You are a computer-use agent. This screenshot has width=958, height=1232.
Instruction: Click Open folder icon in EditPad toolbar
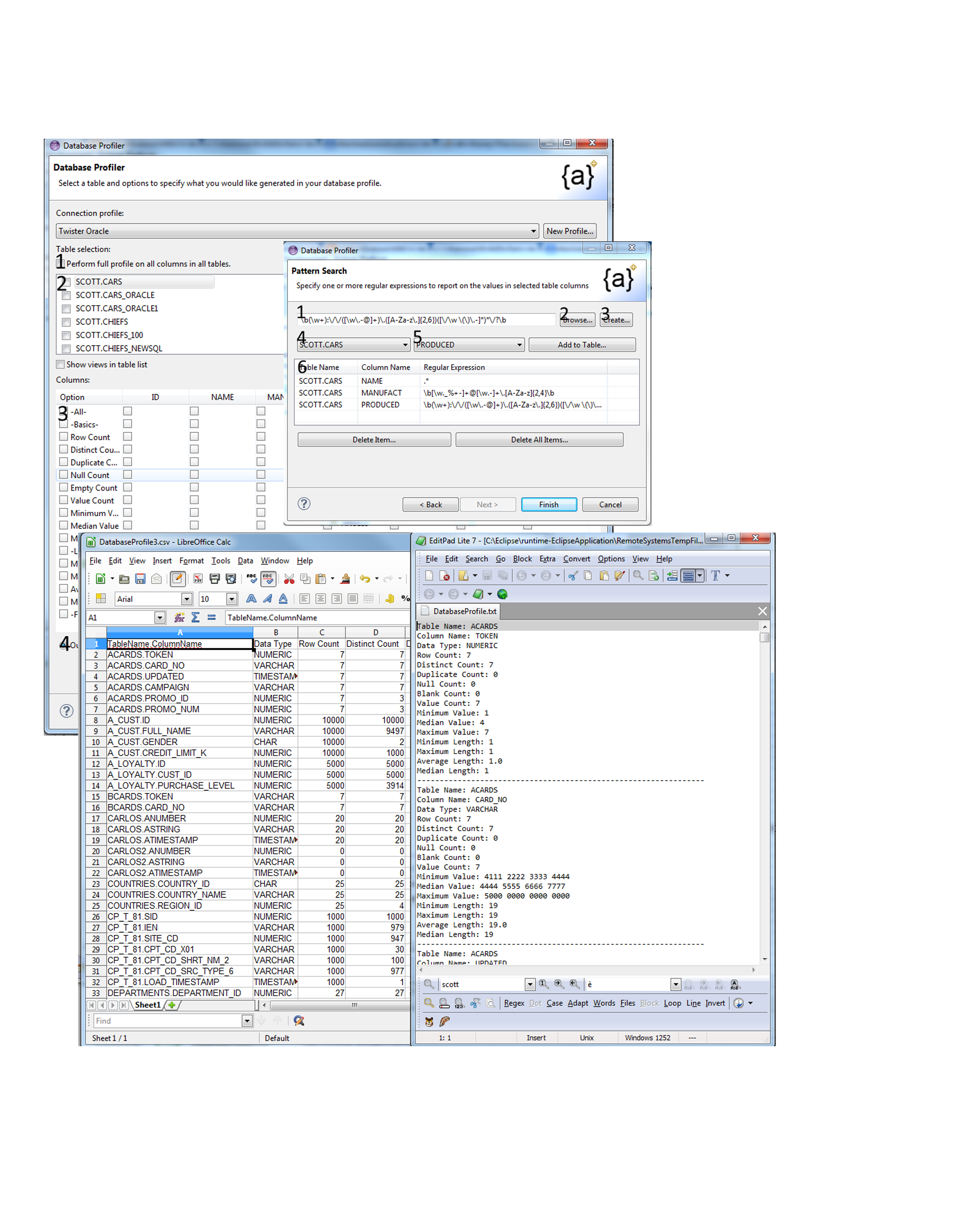tap(463, 575)
